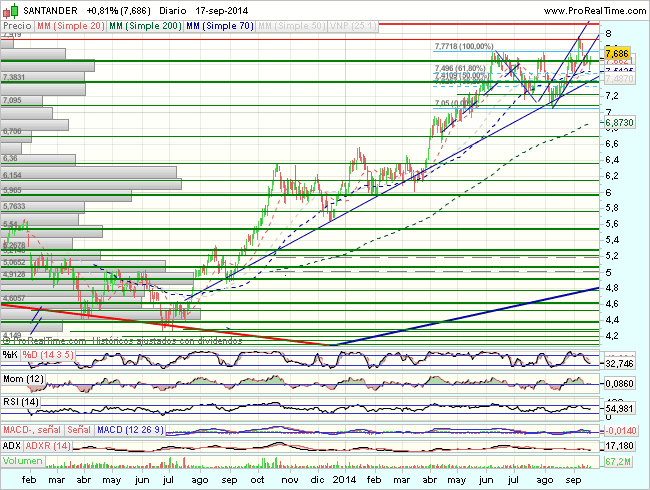
Task: Select the RSI (14) indicator label
Action: 21,402
